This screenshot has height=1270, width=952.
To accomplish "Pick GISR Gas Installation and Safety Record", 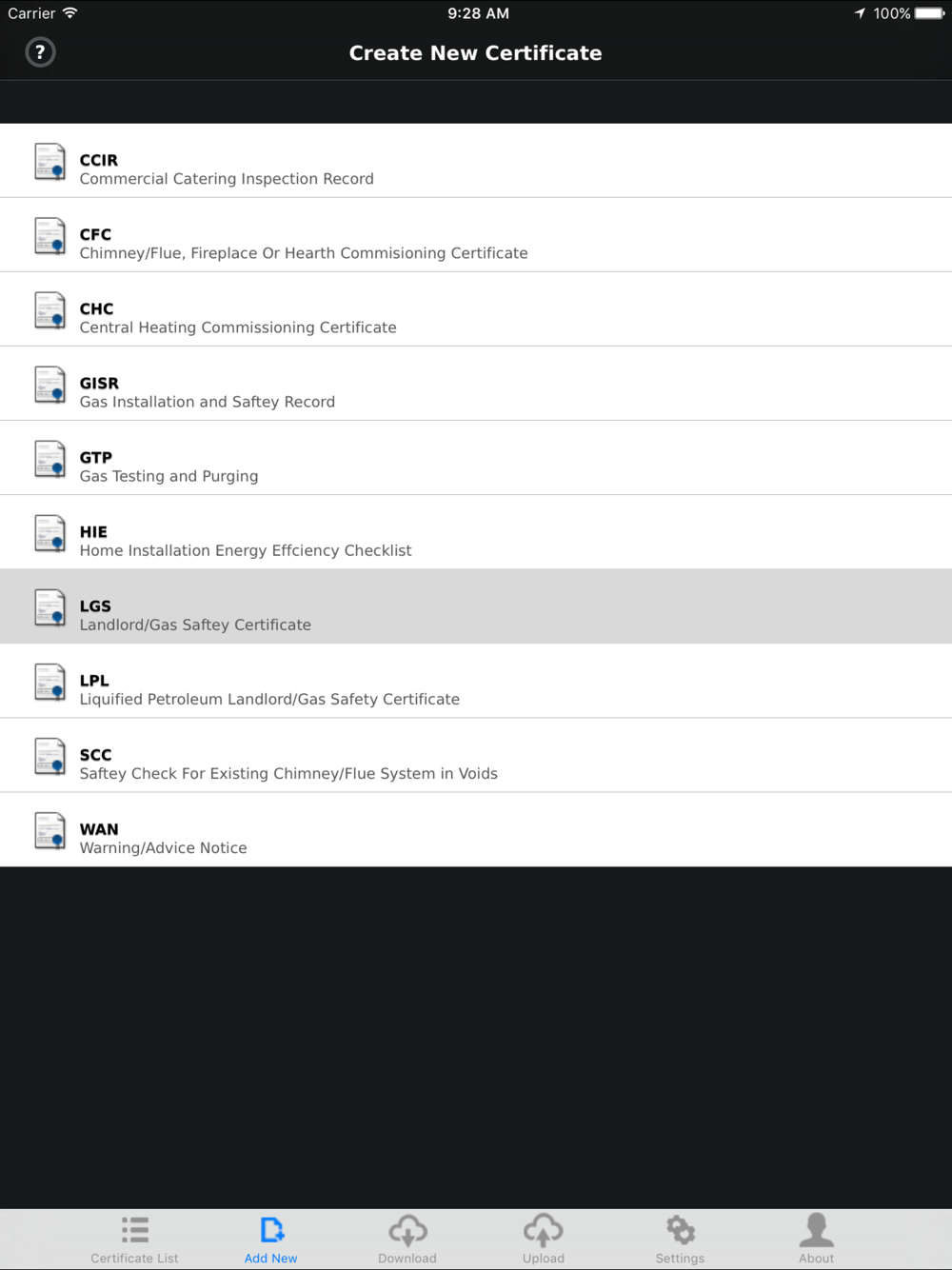I will tap(476, 384).
